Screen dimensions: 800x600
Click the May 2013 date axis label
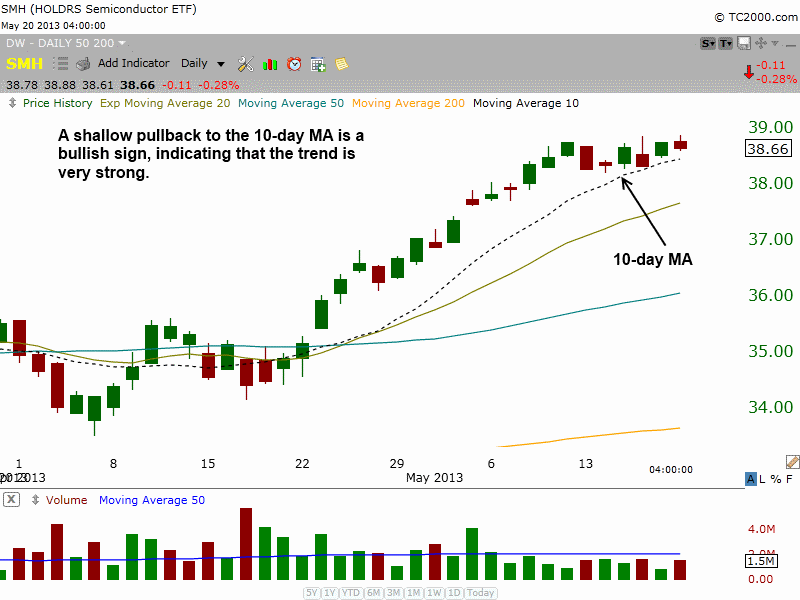click(435, 478)
